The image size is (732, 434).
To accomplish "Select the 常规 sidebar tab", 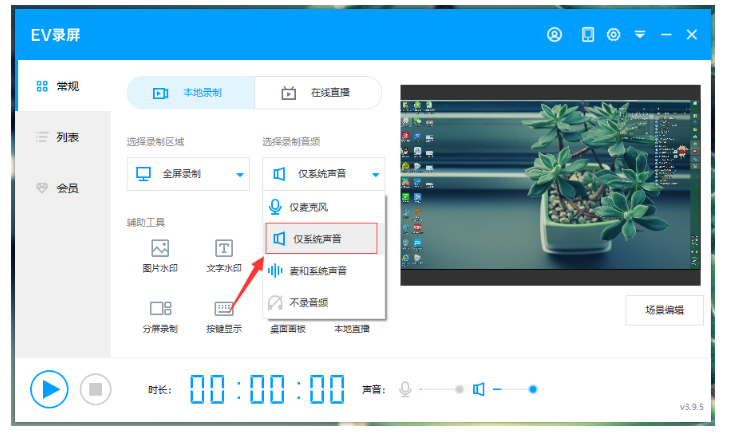I will click(x=63, y=86).
